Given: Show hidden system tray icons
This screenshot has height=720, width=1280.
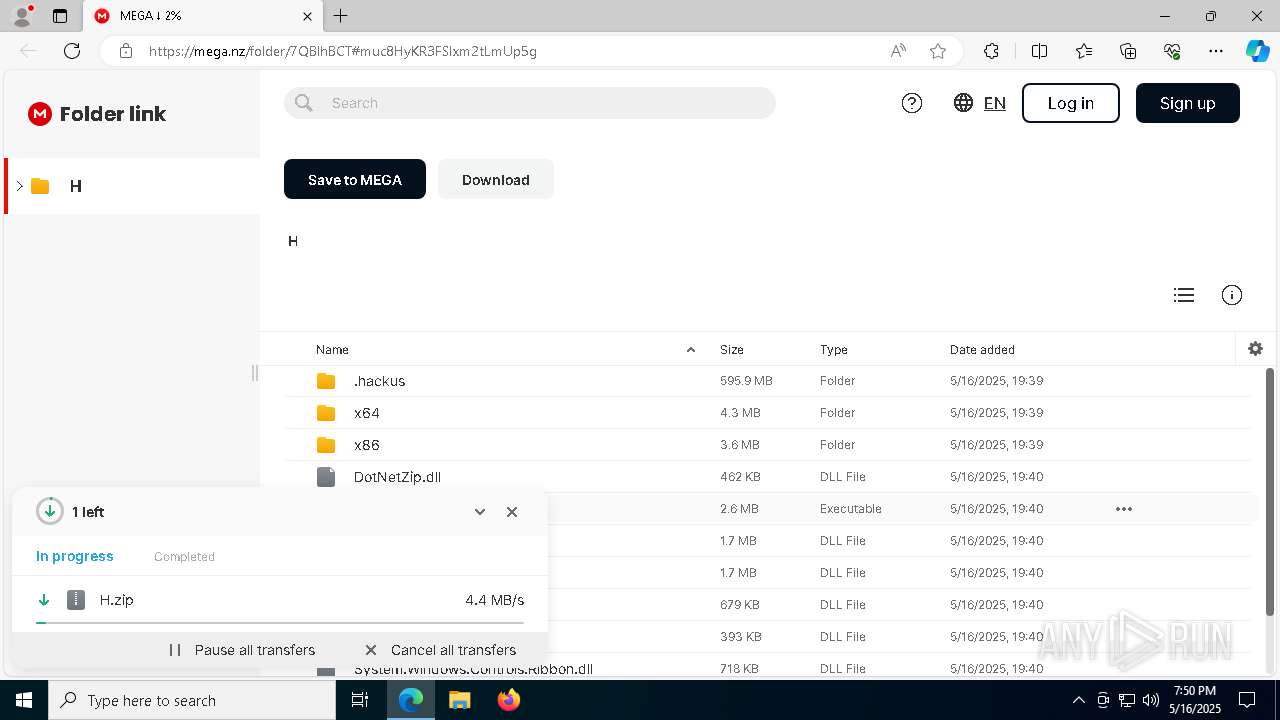Looking at the screenshot, I should point(1078,700).
